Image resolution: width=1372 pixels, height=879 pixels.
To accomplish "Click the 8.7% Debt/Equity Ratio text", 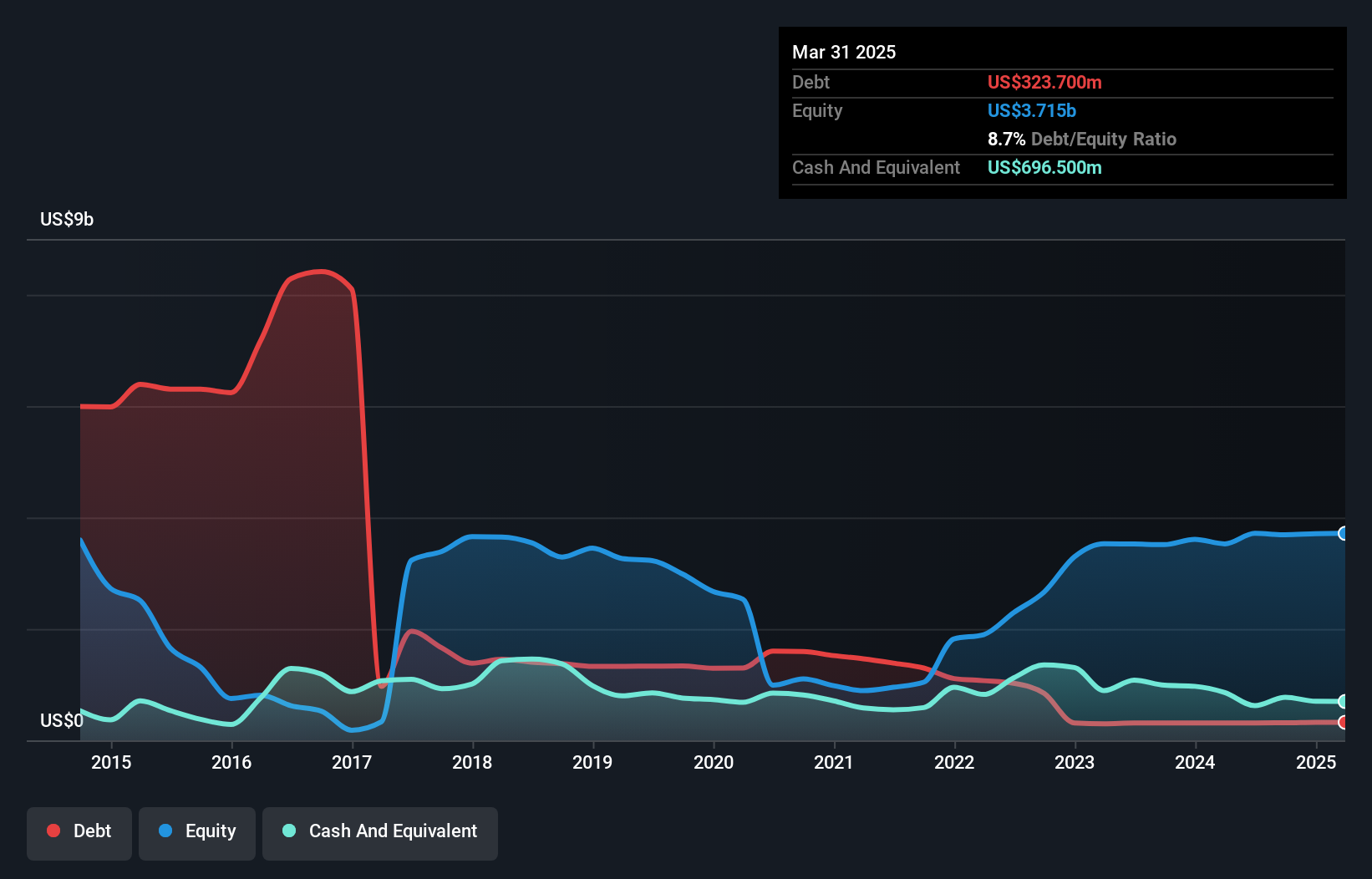I will pos(1082,139).
